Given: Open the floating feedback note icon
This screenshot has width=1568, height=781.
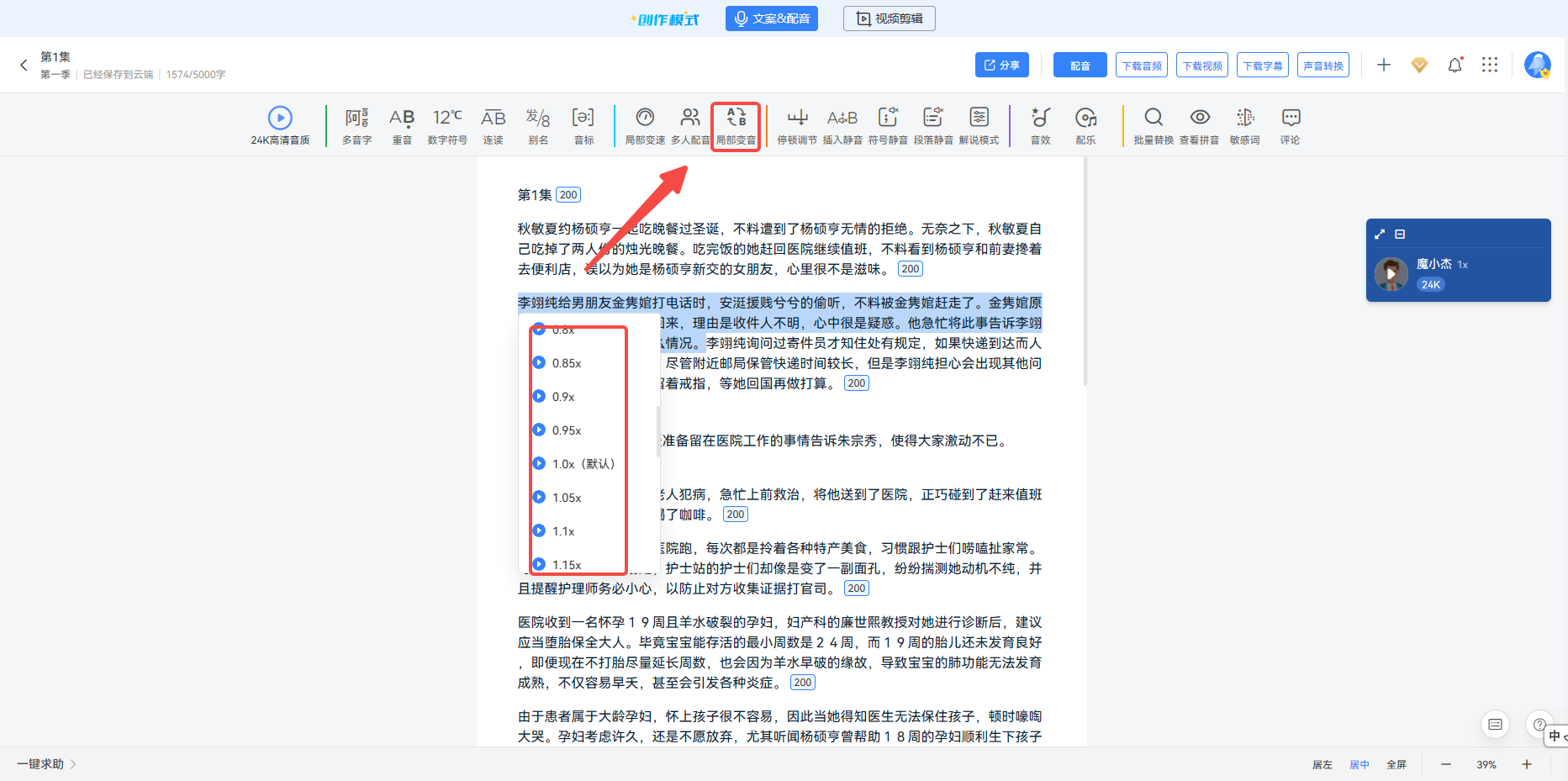Looking at the screenshot, I should [1495, 724].
